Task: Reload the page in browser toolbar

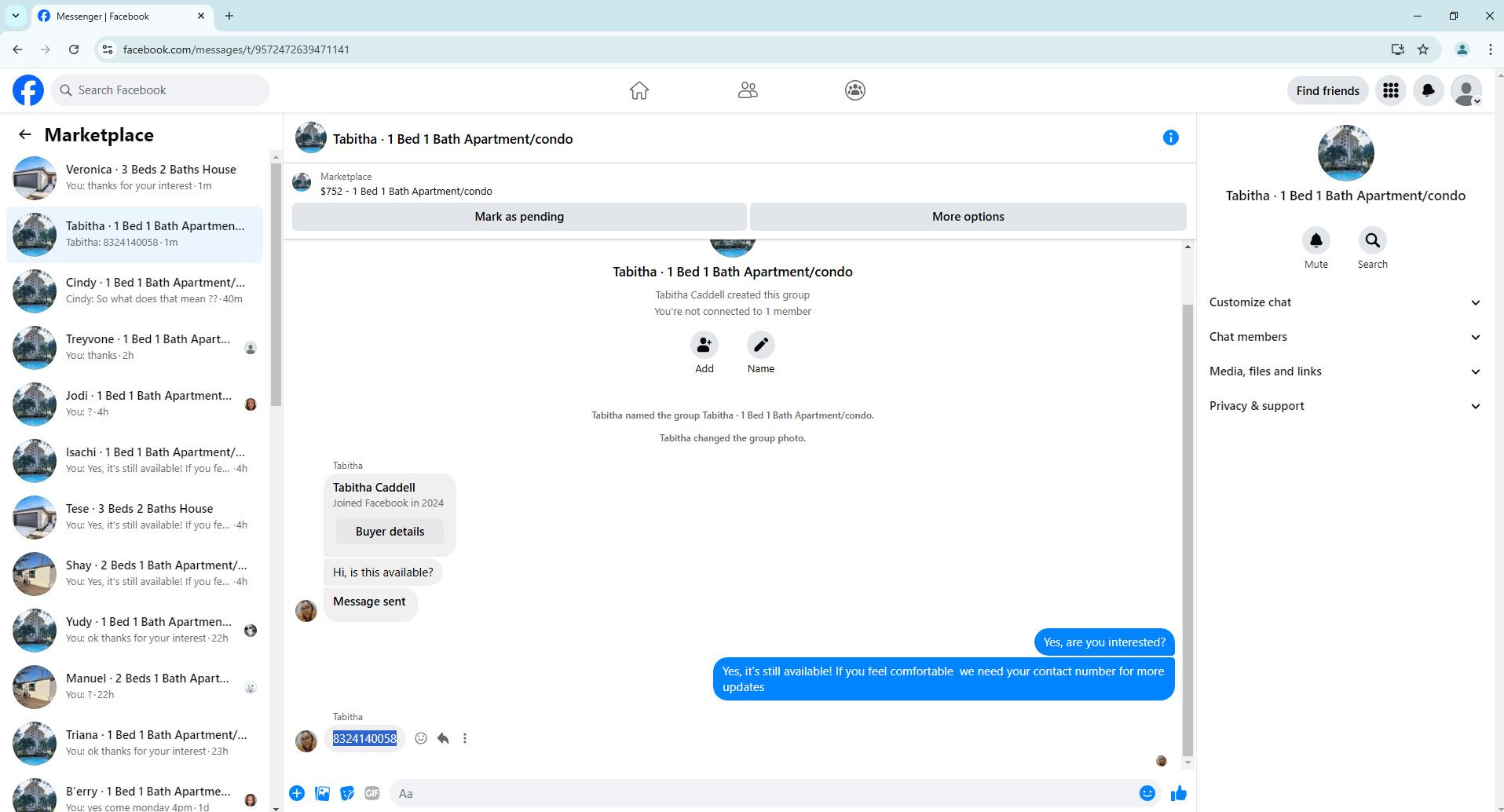Action: coord(74,49)
